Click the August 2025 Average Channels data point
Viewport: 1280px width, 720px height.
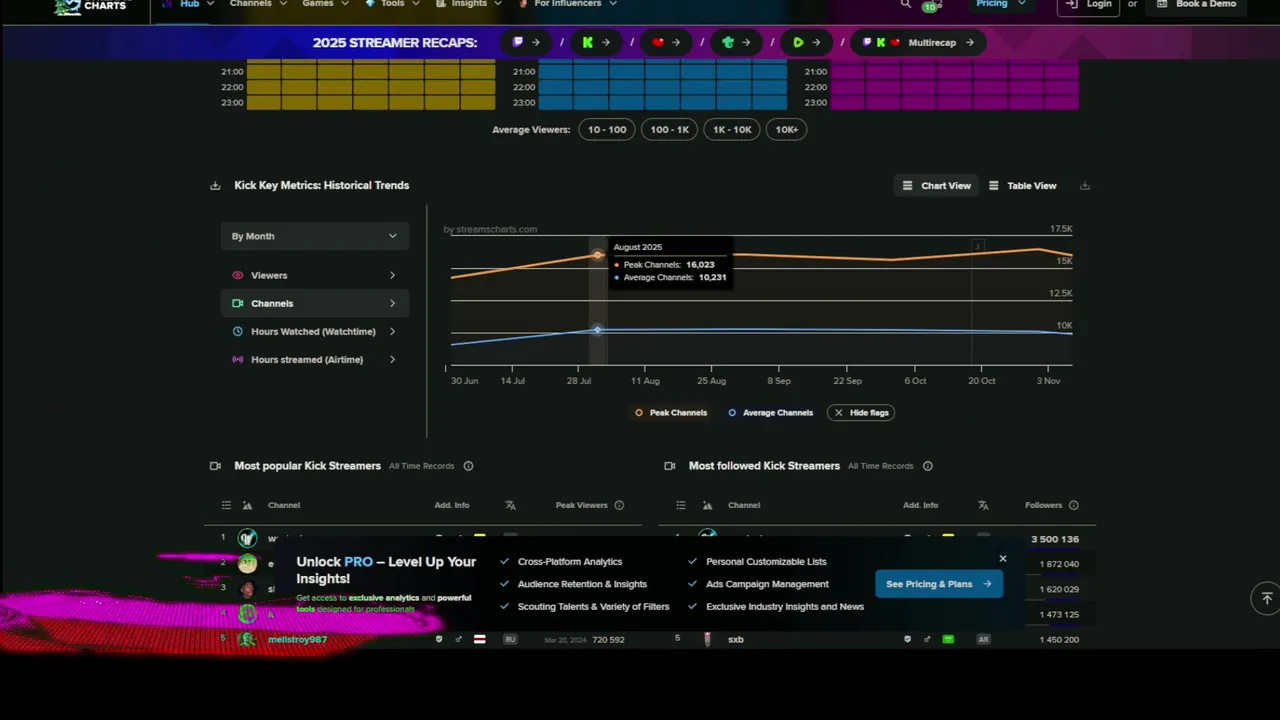tap(598, 330)
